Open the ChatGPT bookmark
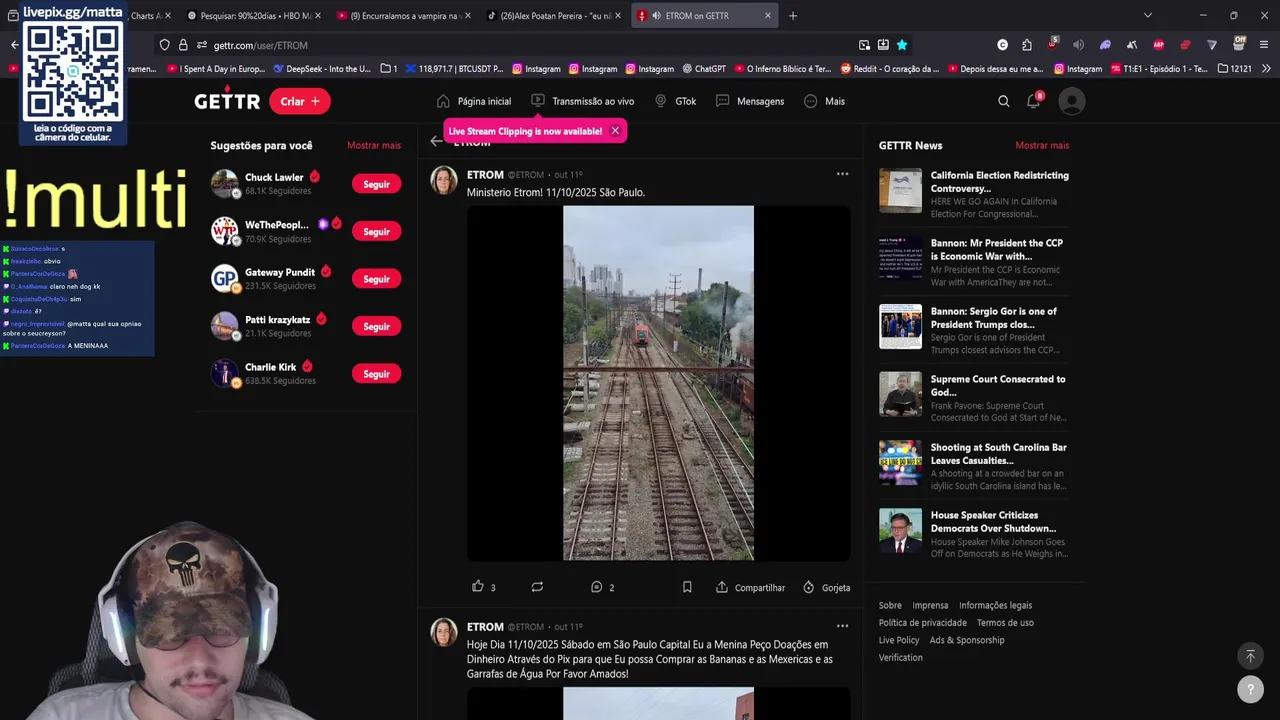The height and width of the screenshot is (720, 1280). pyautogui.click(x=704, y=69)
